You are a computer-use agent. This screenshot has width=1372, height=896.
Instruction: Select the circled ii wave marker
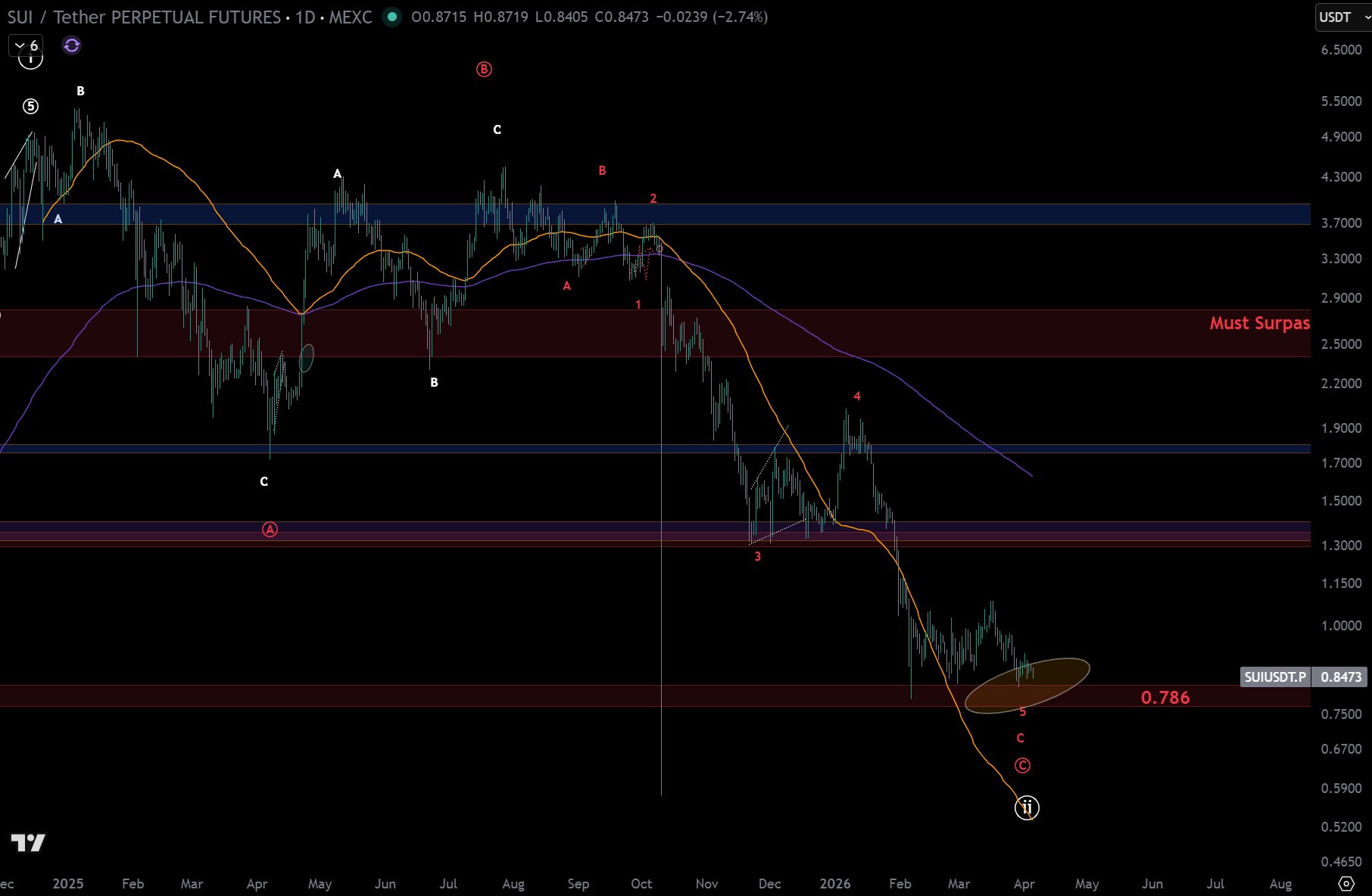pyautogui.click(x=1027, y=807)
